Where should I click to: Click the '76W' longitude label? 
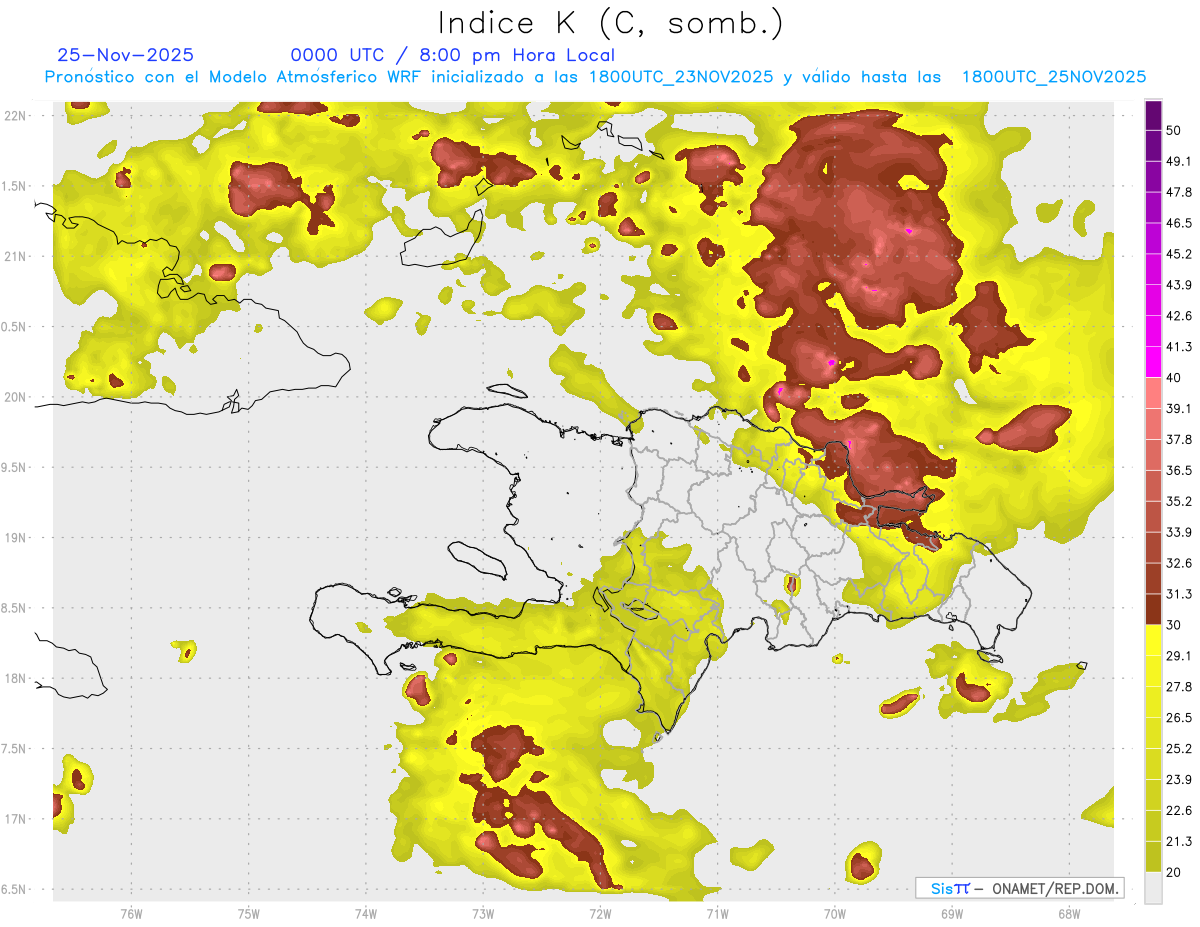[131, 914]
